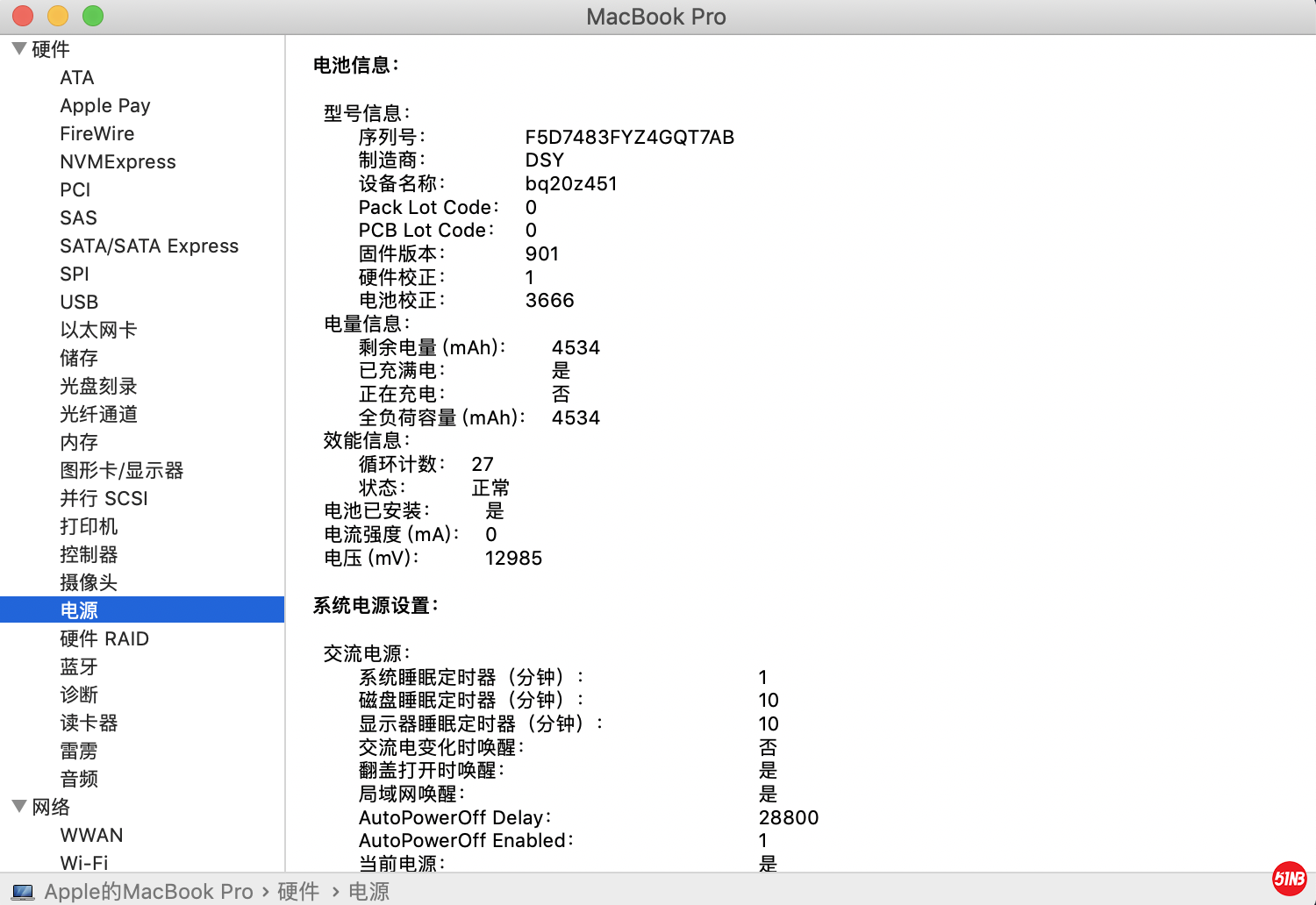
Task: Select 蓝牙 to view Bluetooth info
Action: (x=79, y=666)
